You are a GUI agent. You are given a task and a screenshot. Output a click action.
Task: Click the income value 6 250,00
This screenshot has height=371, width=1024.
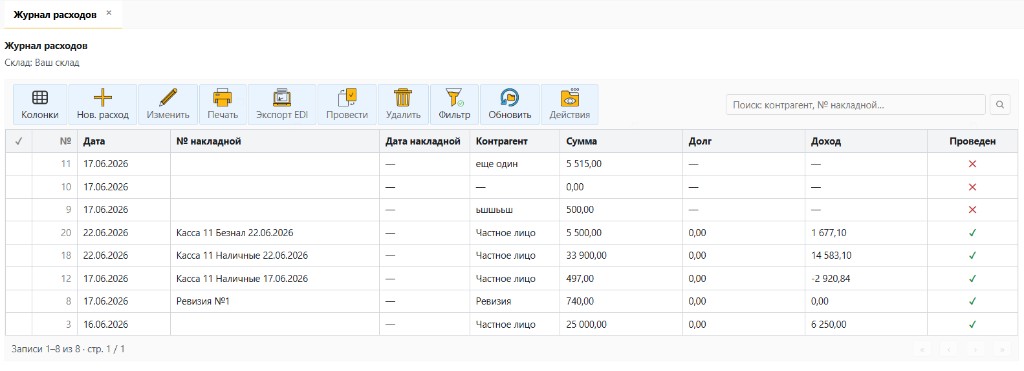(x=829, y=324)
